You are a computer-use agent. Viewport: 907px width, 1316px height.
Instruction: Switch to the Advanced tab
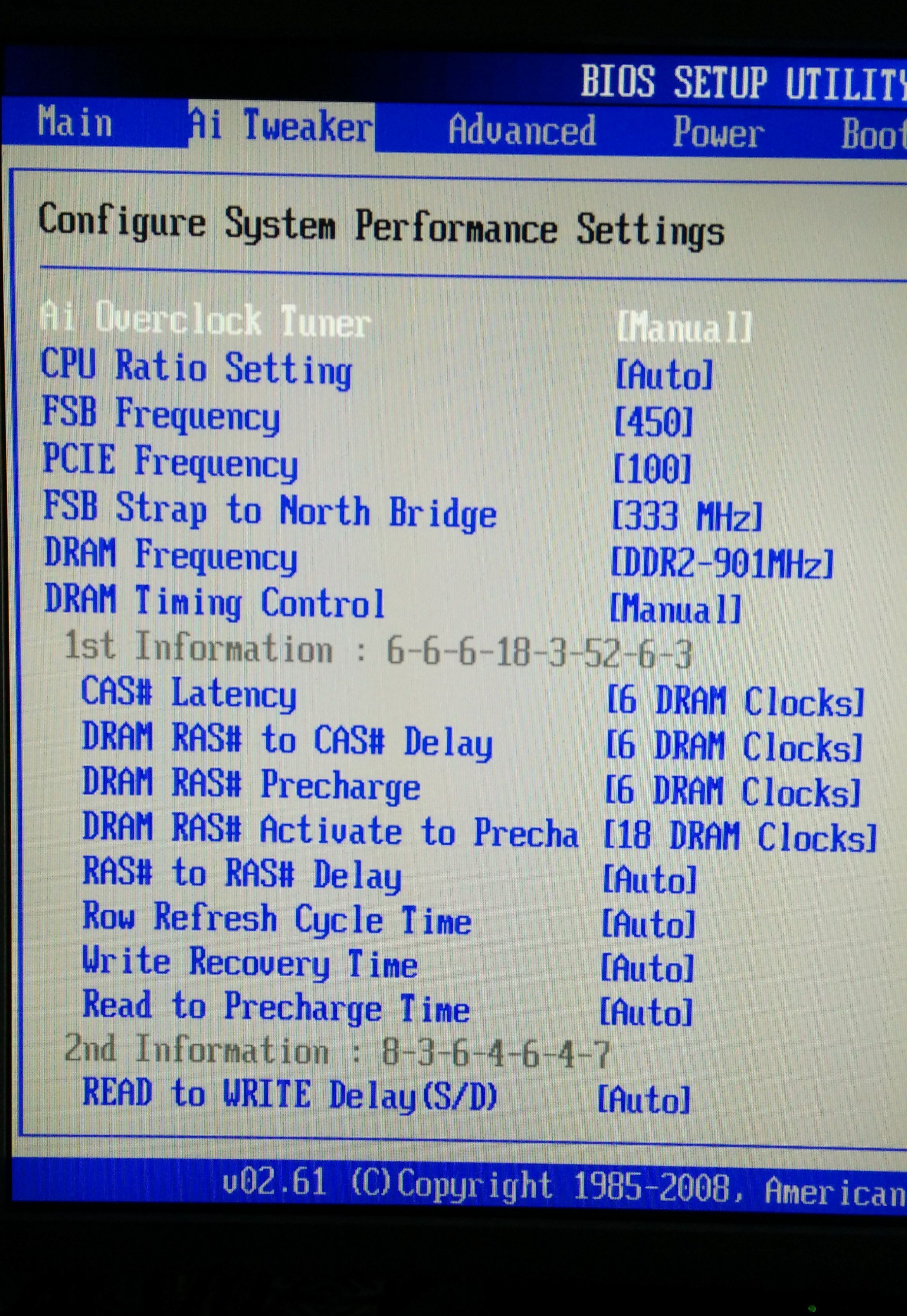522,131
